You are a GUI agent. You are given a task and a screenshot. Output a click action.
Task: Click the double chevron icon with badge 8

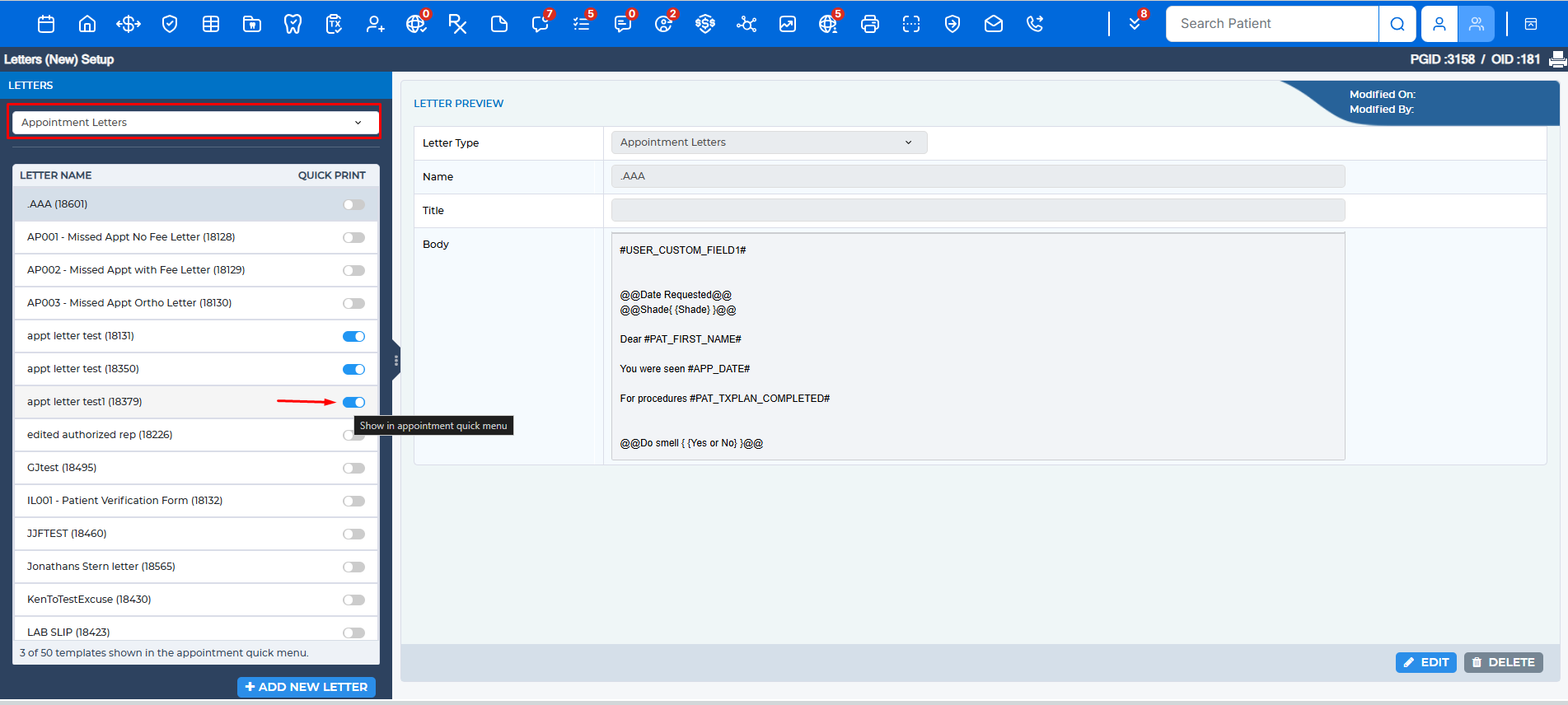[x=1135, y=24]
